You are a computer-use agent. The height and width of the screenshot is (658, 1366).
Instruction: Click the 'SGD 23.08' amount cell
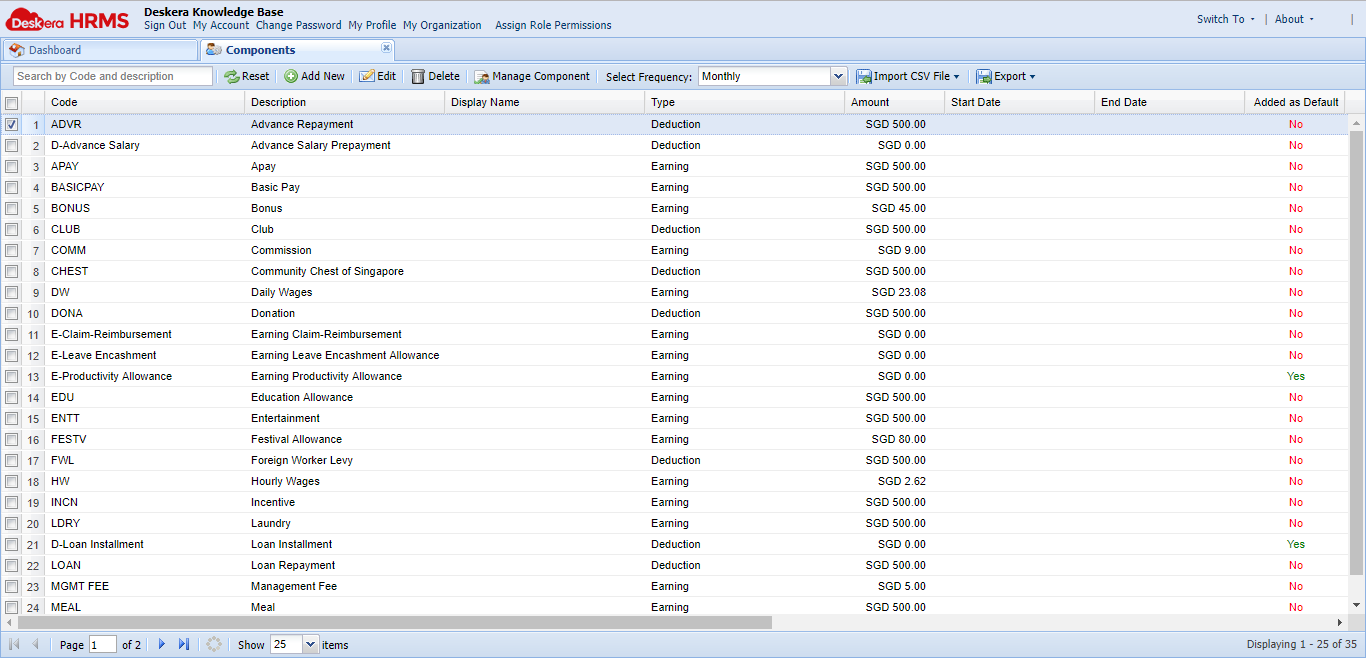click(898, 292)
